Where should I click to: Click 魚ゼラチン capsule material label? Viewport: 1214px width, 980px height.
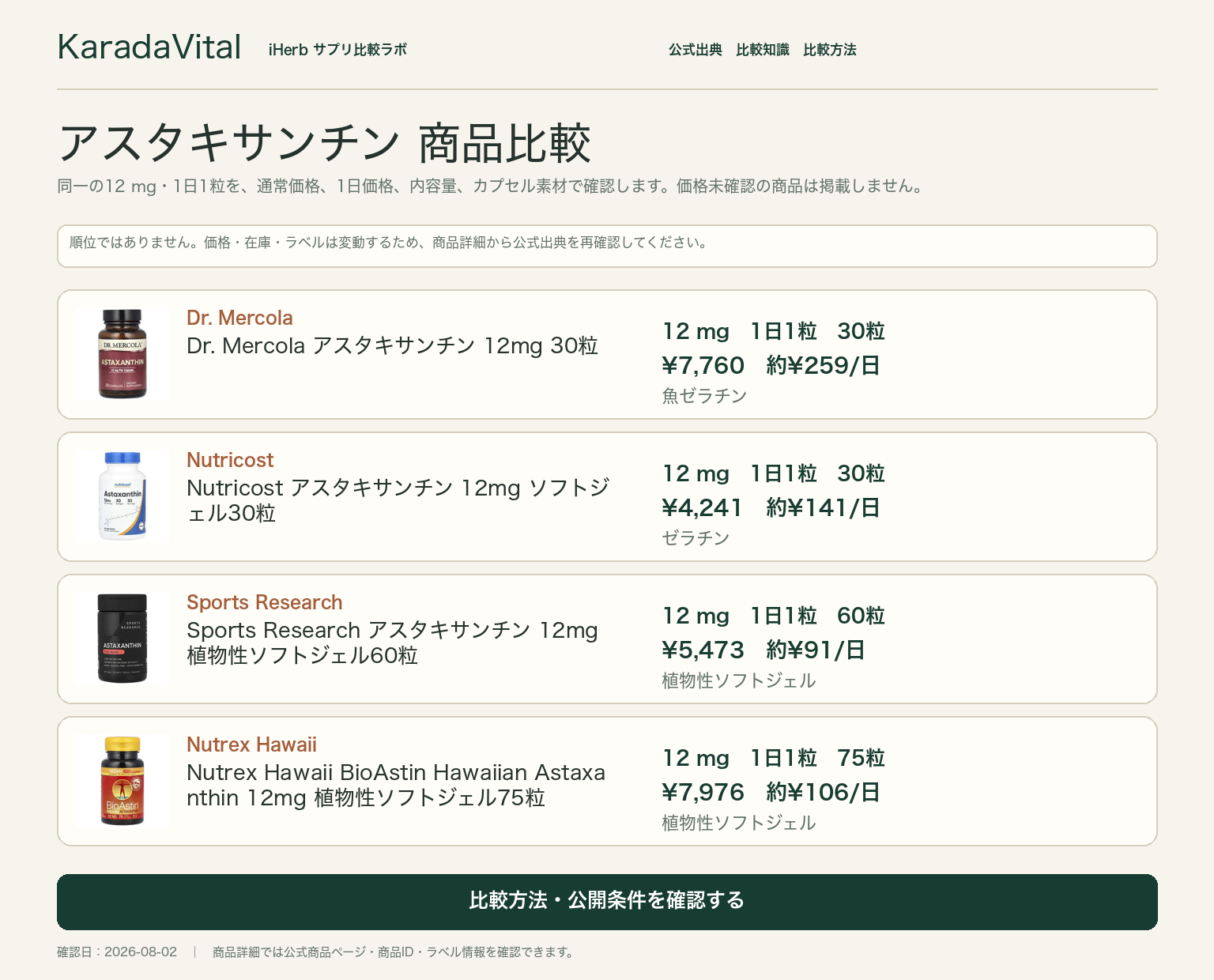point(704,395)
